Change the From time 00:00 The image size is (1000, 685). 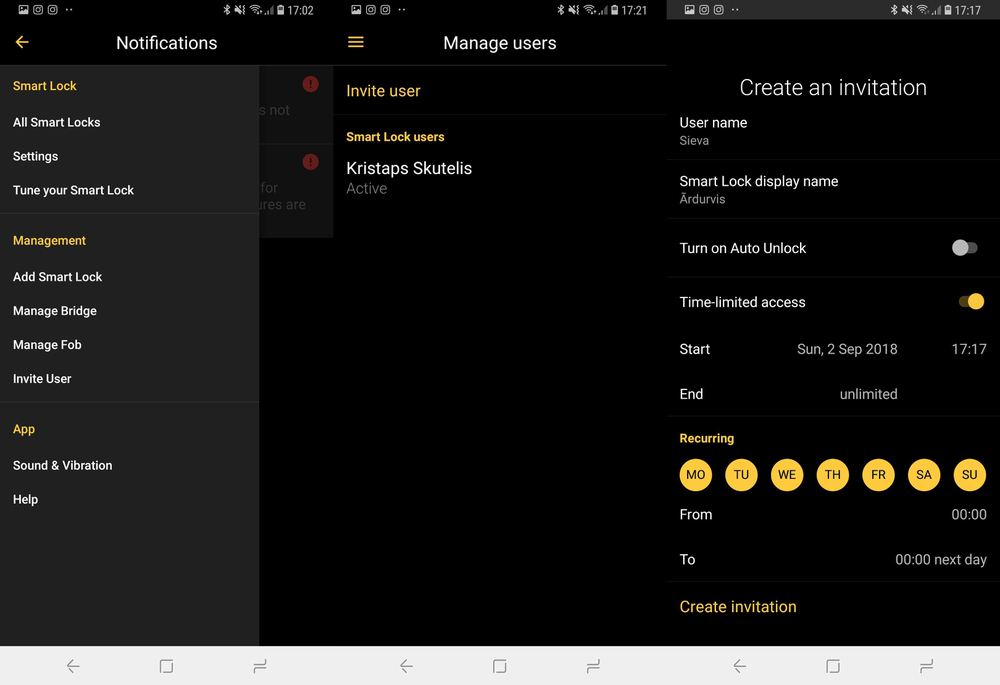pyautogui.click(x=969, y=514)
